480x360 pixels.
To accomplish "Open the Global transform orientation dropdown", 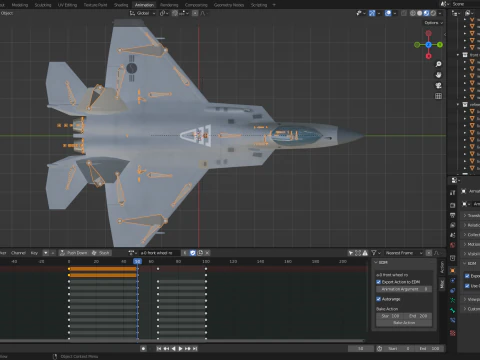I will point(143,13).
